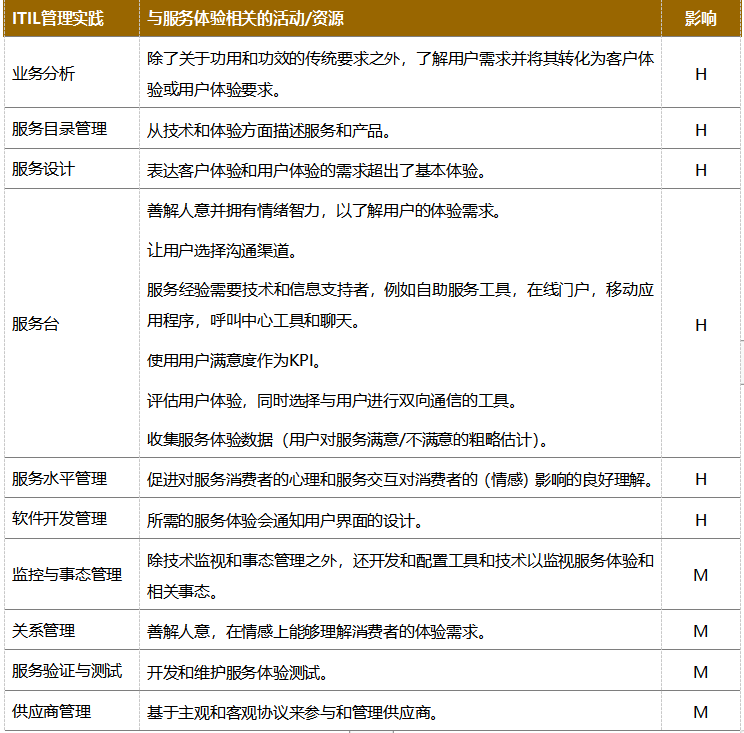Screen dimensions: 744x733
Task: Click the line '让用户选择沟通渠道。'
Action: click(222, 251)
